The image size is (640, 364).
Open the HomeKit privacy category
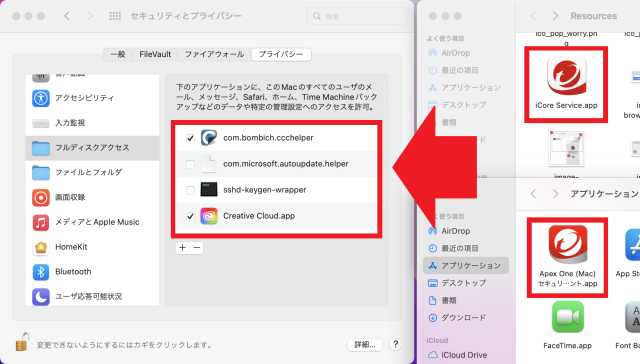click(x=92, y=247)
